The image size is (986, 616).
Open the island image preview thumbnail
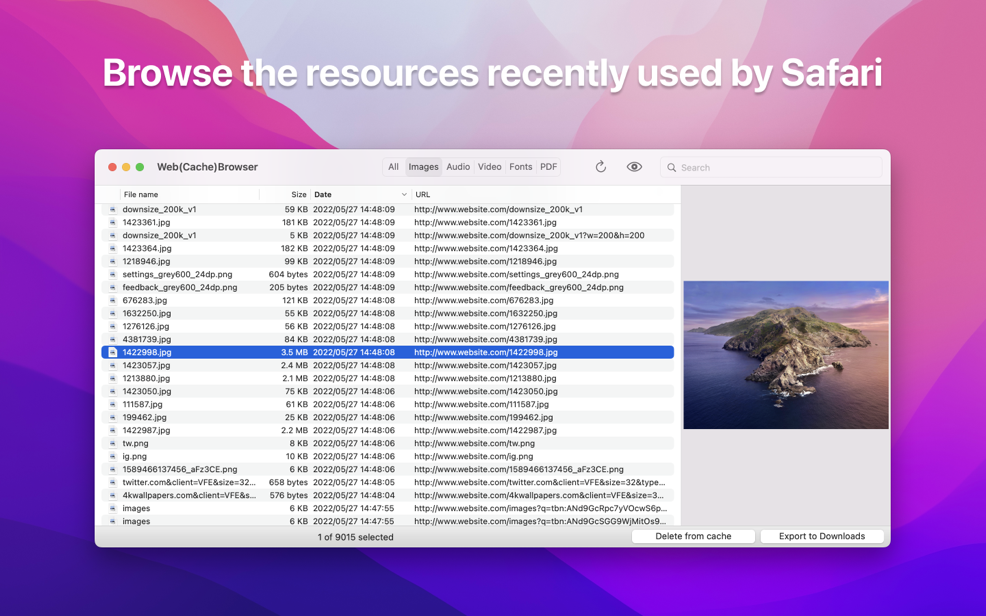(x=786, y=355)
